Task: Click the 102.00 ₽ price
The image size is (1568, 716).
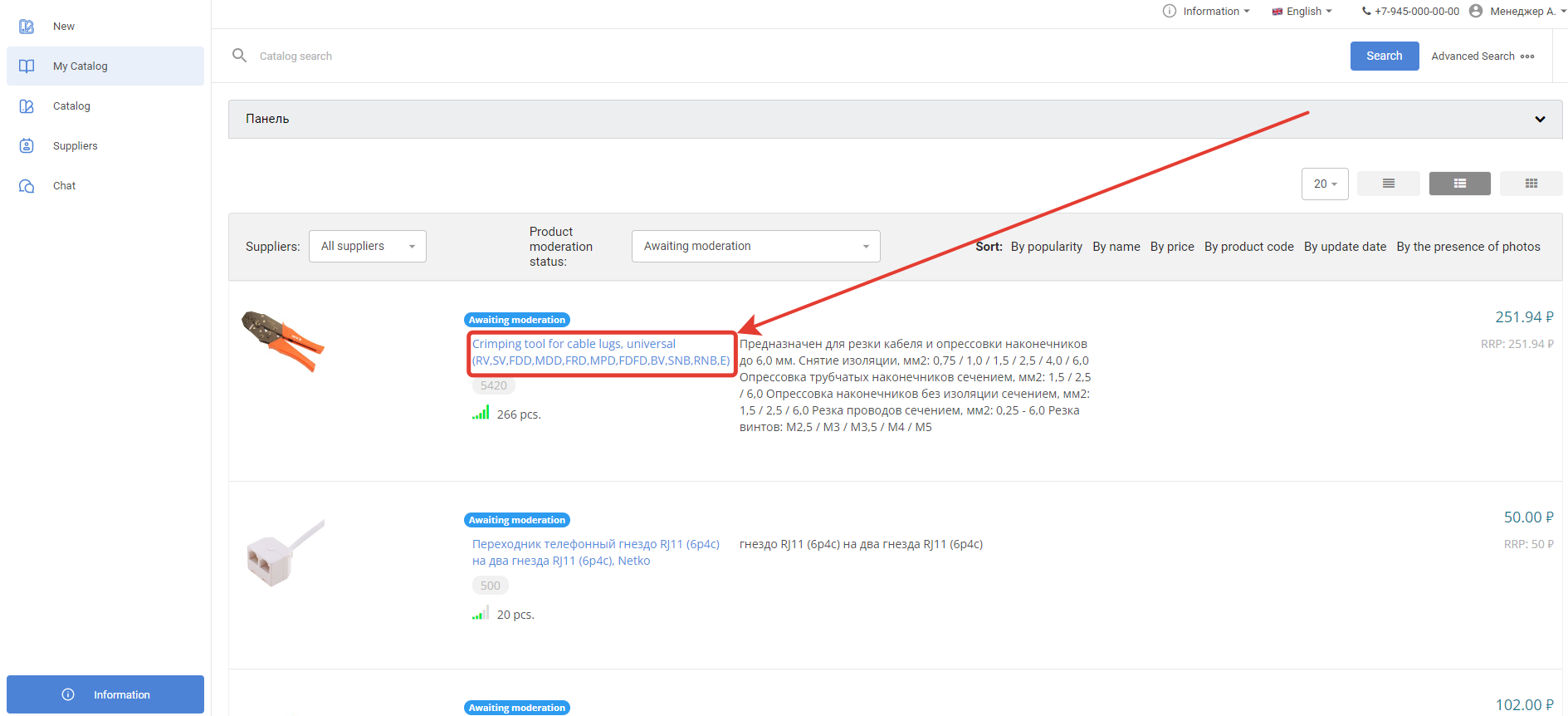Action: (1524, 705)
